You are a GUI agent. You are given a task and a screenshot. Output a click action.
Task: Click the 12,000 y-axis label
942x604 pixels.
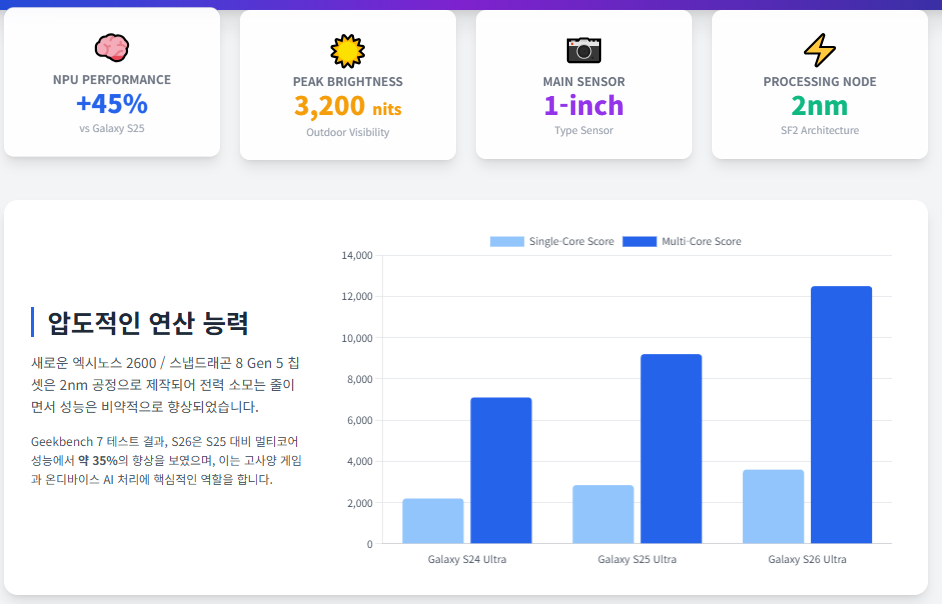(357, 297)
